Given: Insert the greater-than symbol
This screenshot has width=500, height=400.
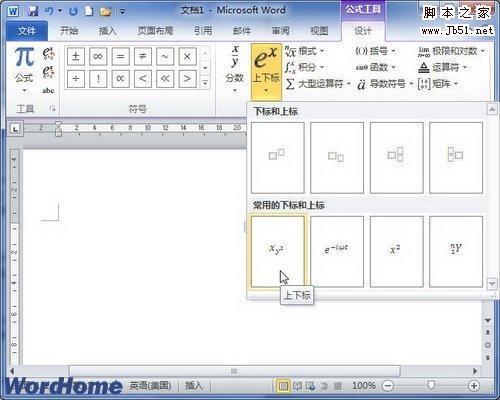Looking at the screenshot, I should tap(187, 79).
